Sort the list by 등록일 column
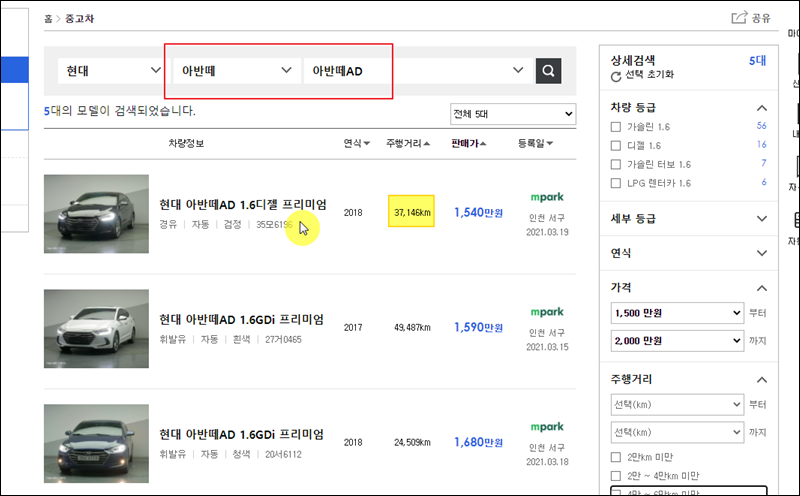This screenshot has height=496, width=800. 535,143
